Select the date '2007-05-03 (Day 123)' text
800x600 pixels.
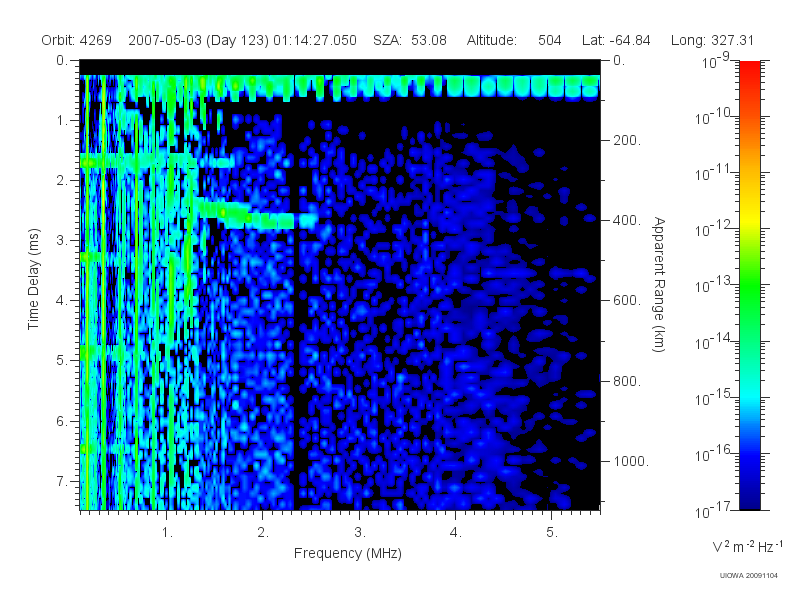pos(198,40)
